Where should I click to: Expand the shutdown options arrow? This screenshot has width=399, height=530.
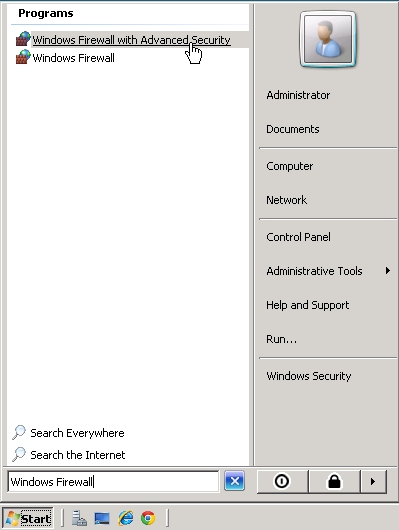(x=373, y=481)
